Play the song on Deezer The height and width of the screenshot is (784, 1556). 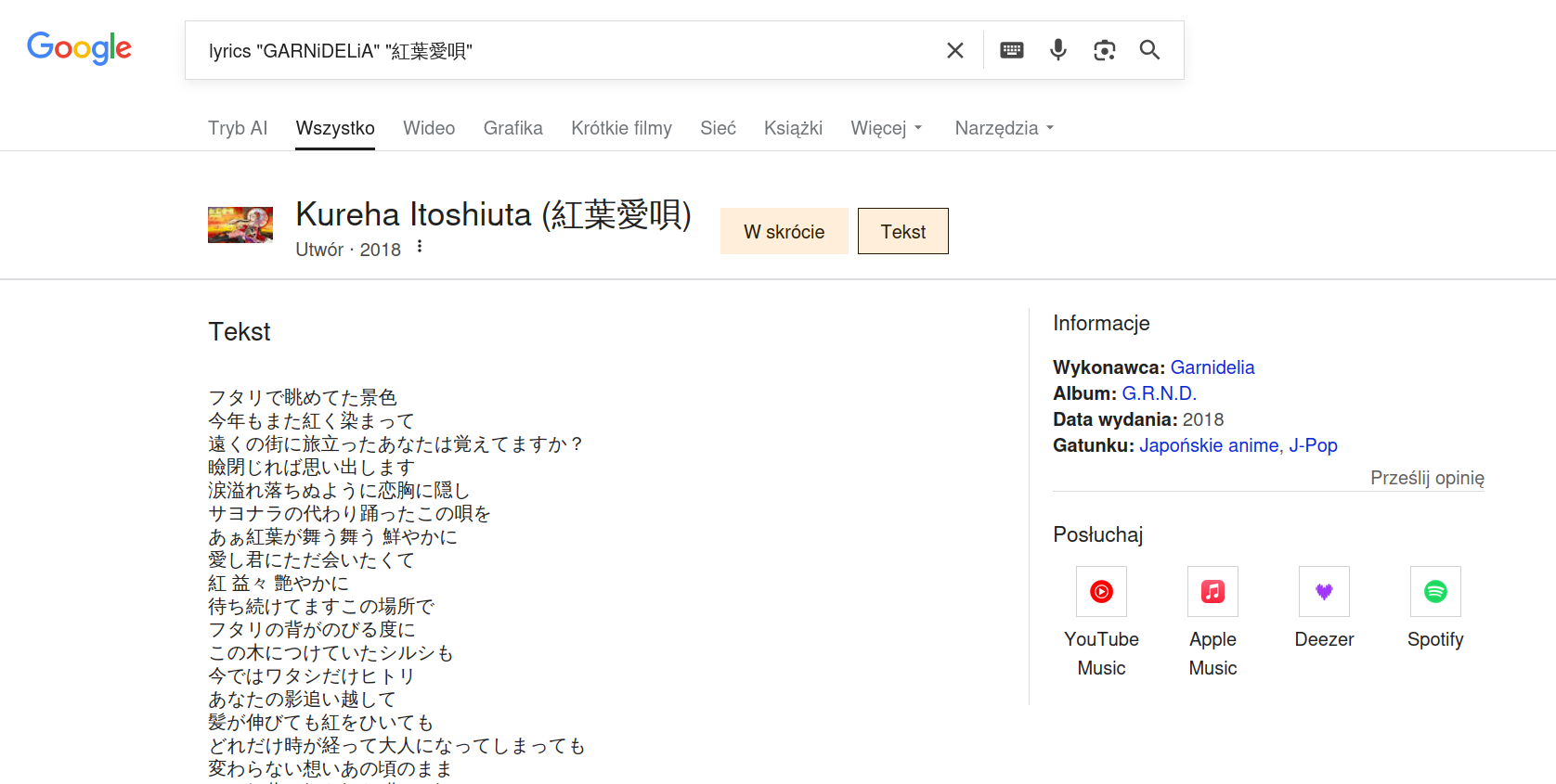coord(1324,592)
